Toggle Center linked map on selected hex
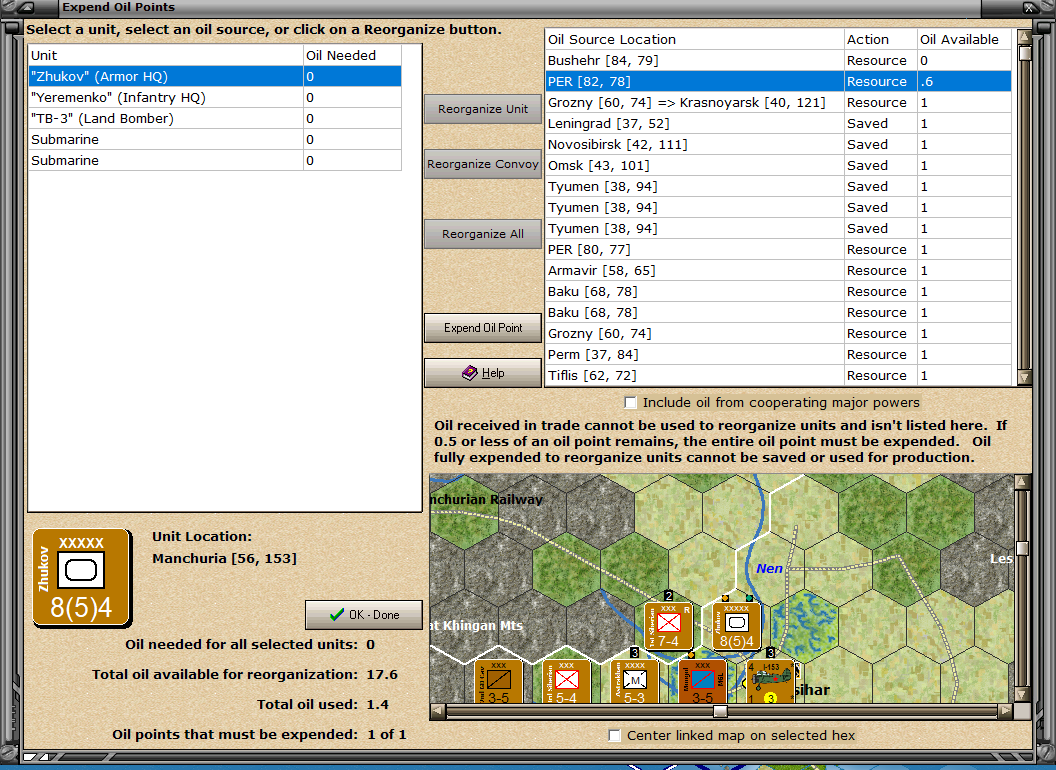This screenshot has width=1056, height=770. (614, 736)
